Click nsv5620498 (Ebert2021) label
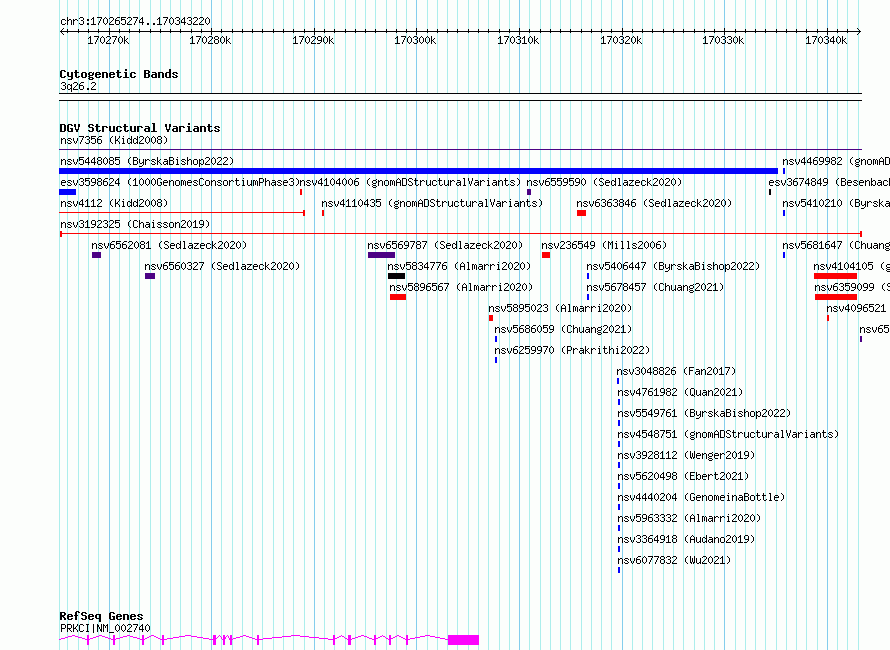Viewport: 890px width, 650px height. click(x=683, y=476)
